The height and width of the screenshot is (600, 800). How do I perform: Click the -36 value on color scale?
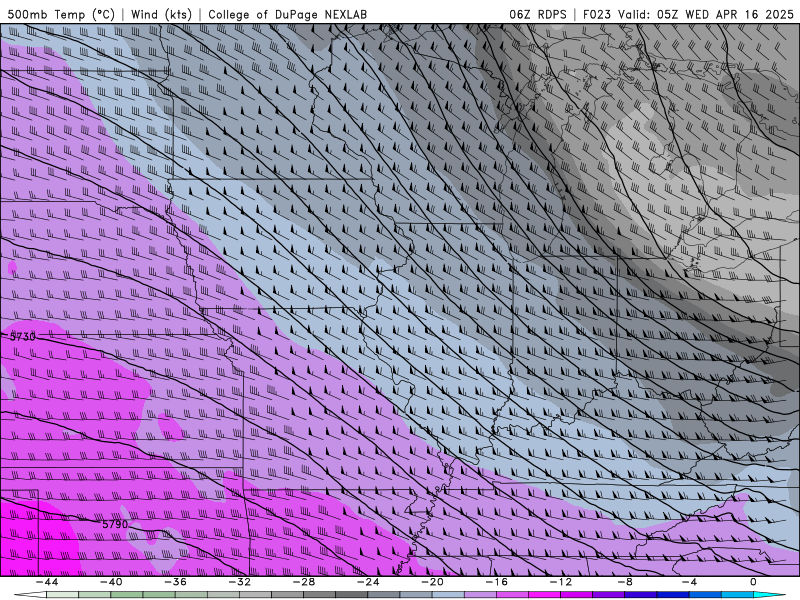(x=176, y=582)
